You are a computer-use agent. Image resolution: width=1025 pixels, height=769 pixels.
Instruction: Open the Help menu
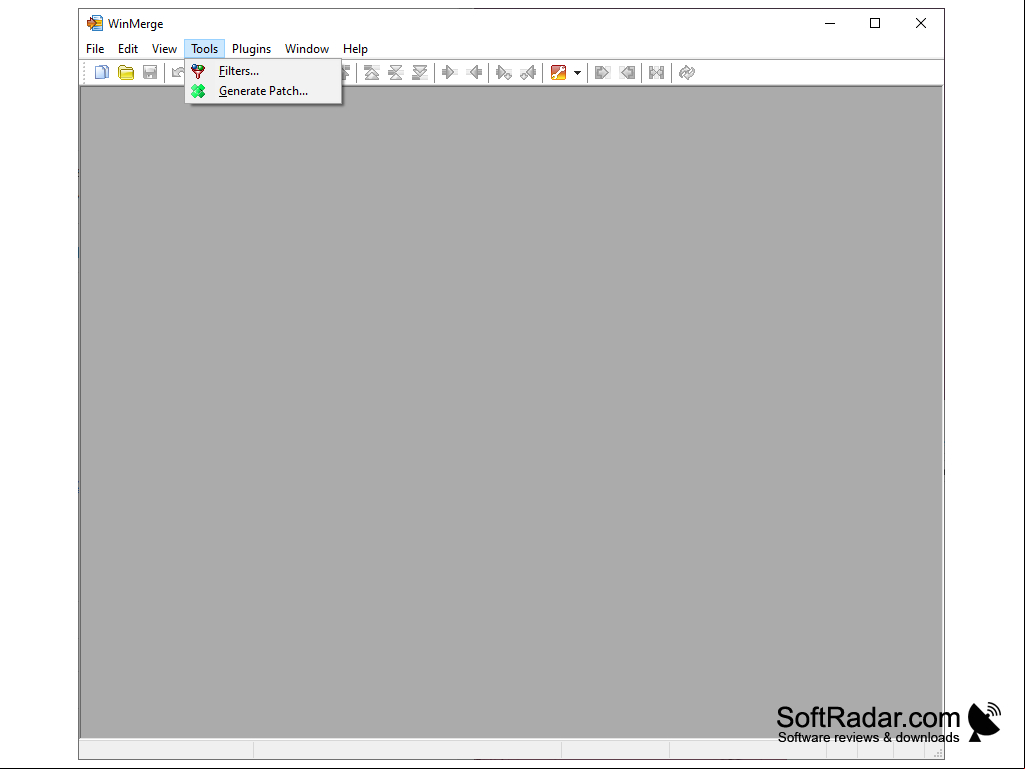tap(355, 49)
